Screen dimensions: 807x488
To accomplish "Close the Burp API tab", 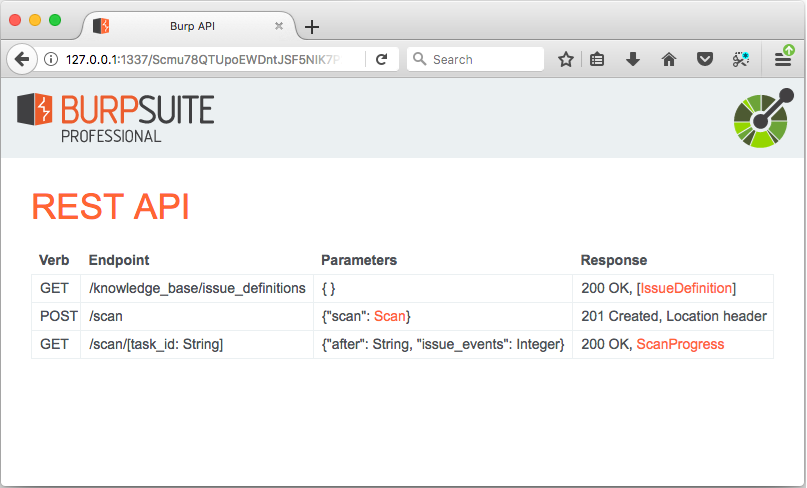I will [278, 26].
